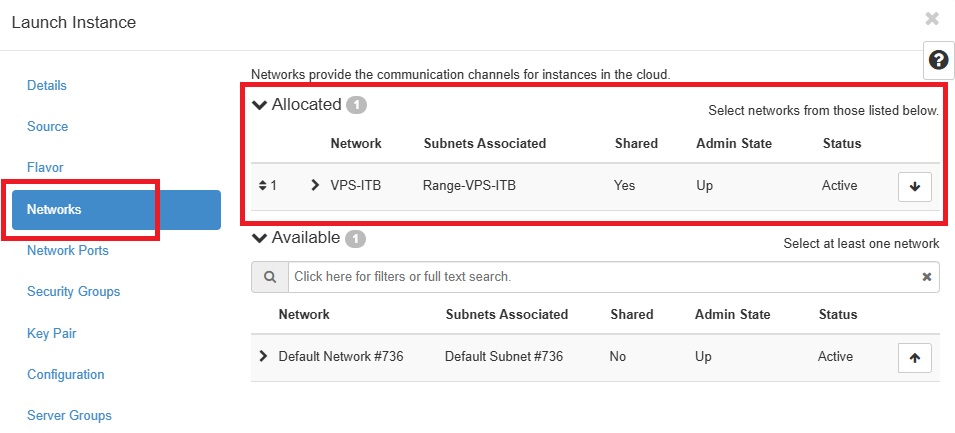Go to the Key Pair step

click(52, 333)
